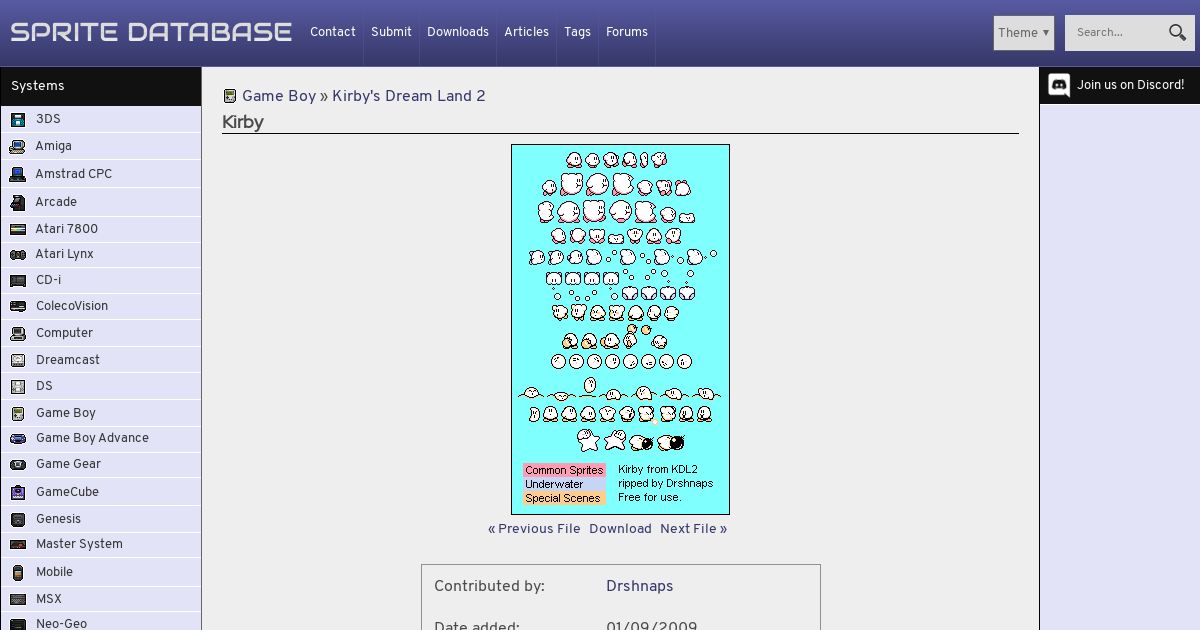Image resolution: width=1200 pixels, height=630 pixels.
Task: Click the MSX system icon
Action: [18, 599]
